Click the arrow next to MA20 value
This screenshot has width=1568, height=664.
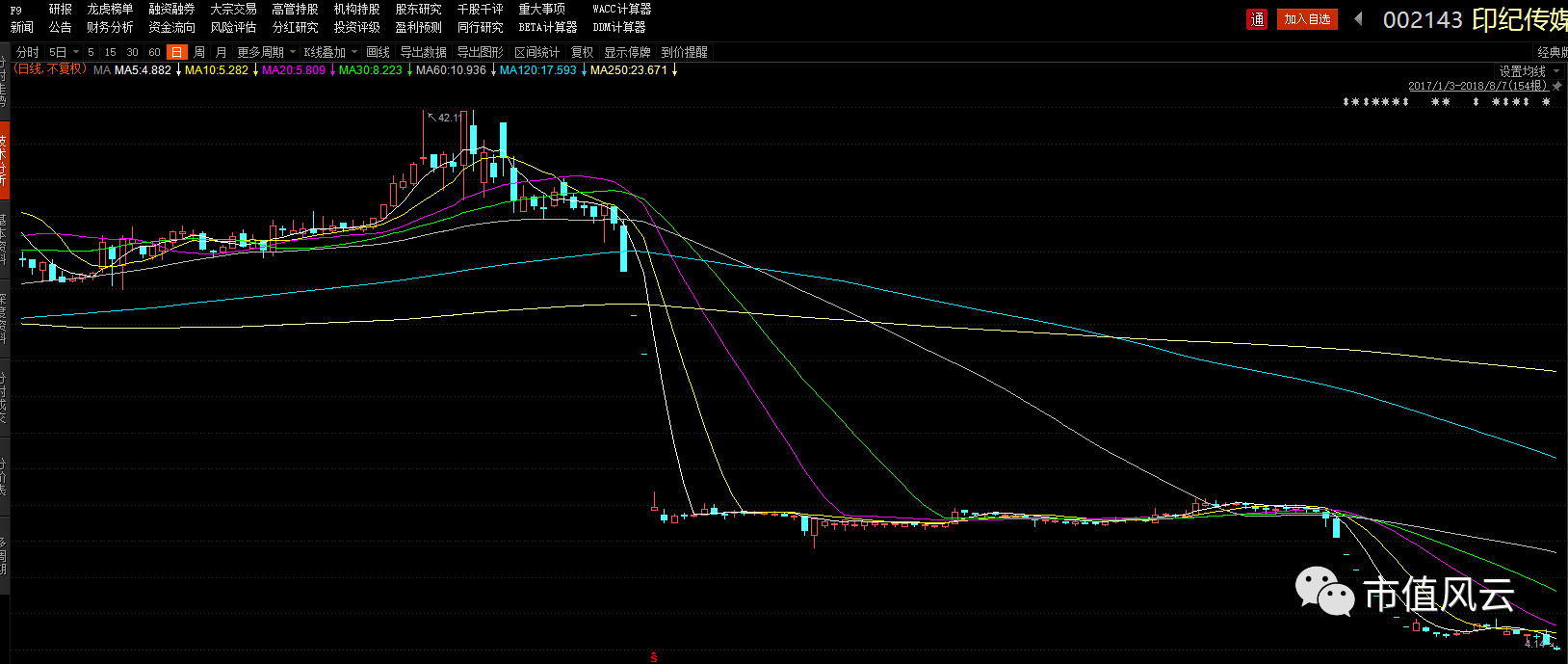332,70
